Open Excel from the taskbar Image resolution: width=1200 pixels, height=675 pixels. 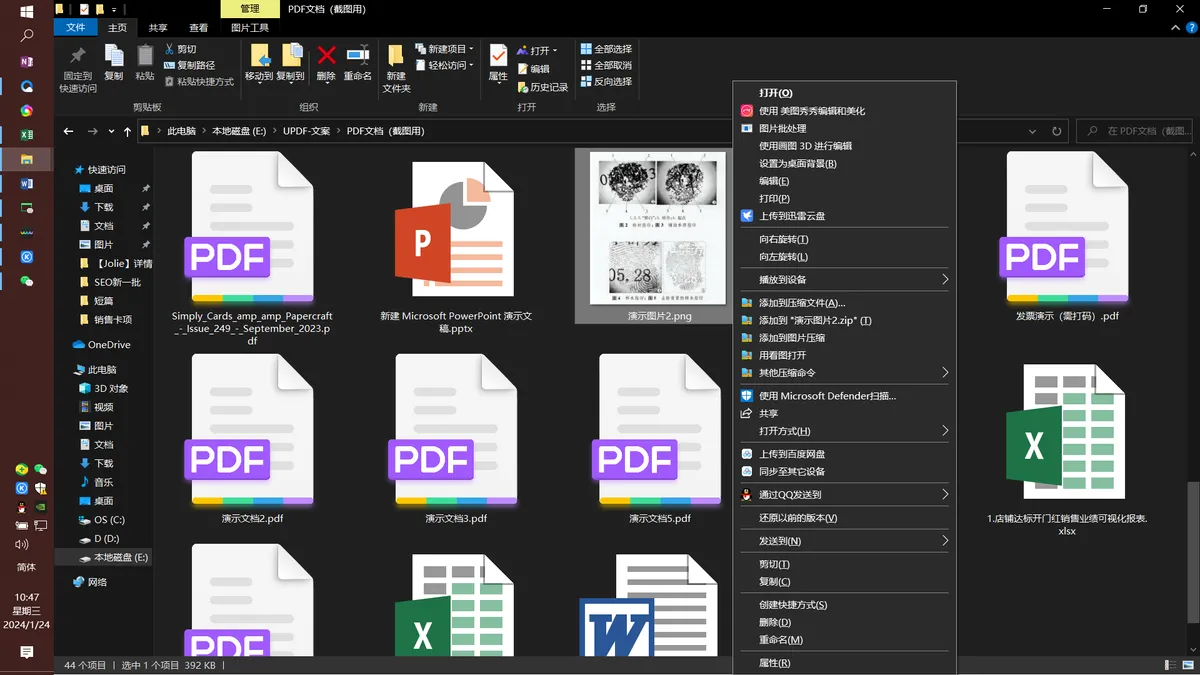26,135
